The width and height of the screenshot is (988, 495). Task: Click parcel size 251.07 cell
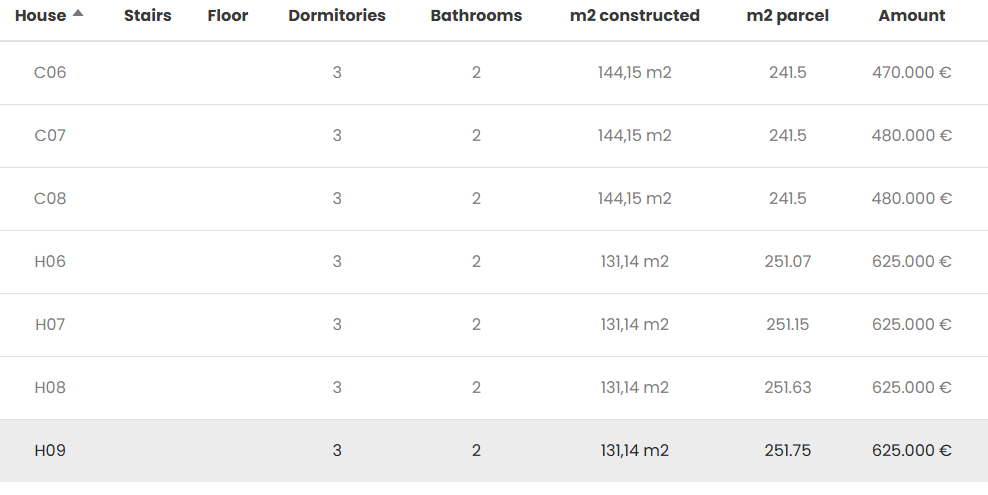(788, 262)
